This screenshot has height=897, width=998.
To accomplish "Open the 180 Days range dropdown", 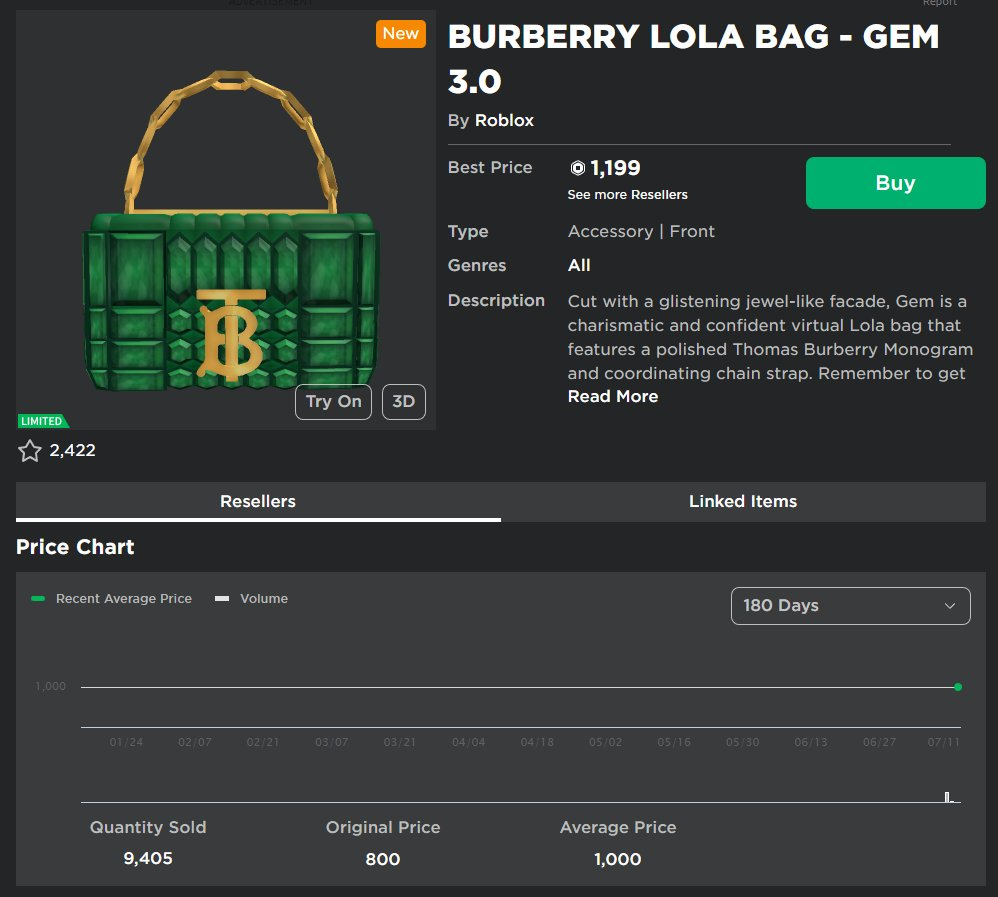I will [850, 605].
